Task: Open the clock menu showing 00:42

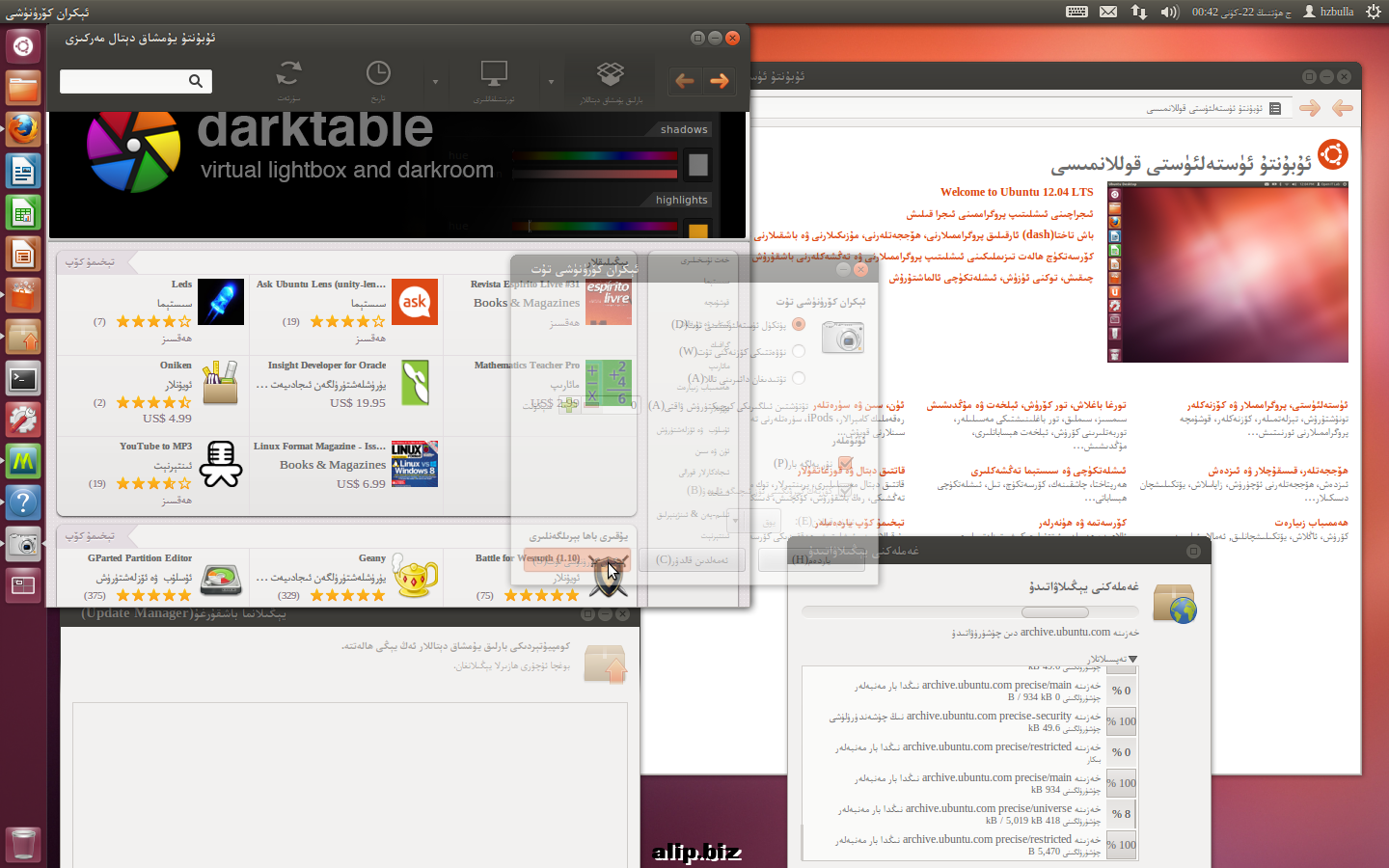Action: (x=1240, y=12)
